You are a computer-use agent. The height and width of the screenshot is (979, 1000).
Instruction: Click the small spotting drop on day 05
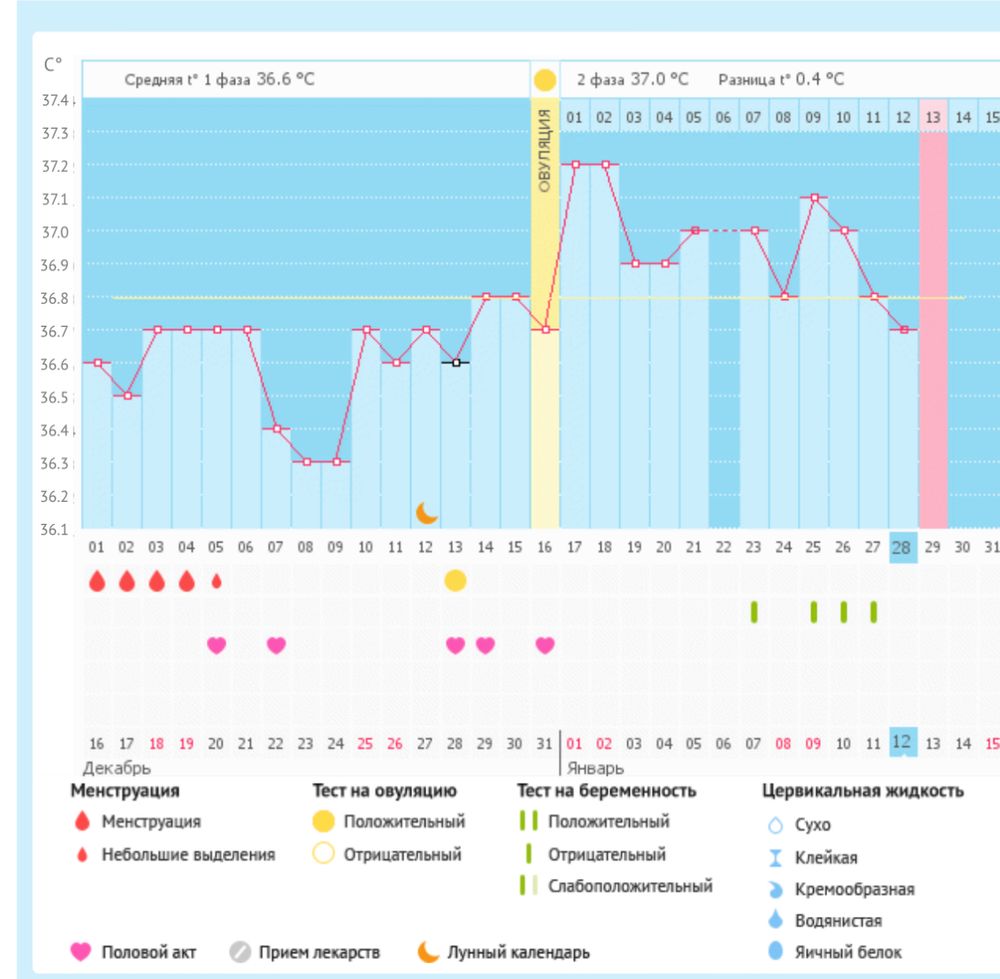(216, 582)
